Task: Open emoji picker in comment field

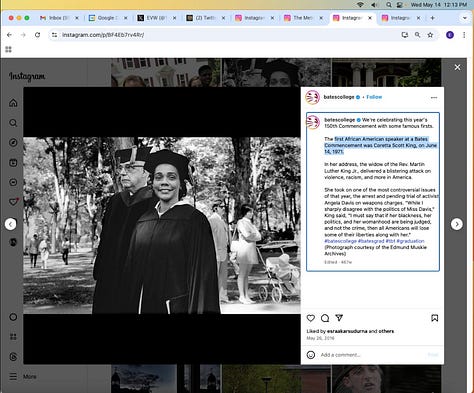Action: coord(311,355)
